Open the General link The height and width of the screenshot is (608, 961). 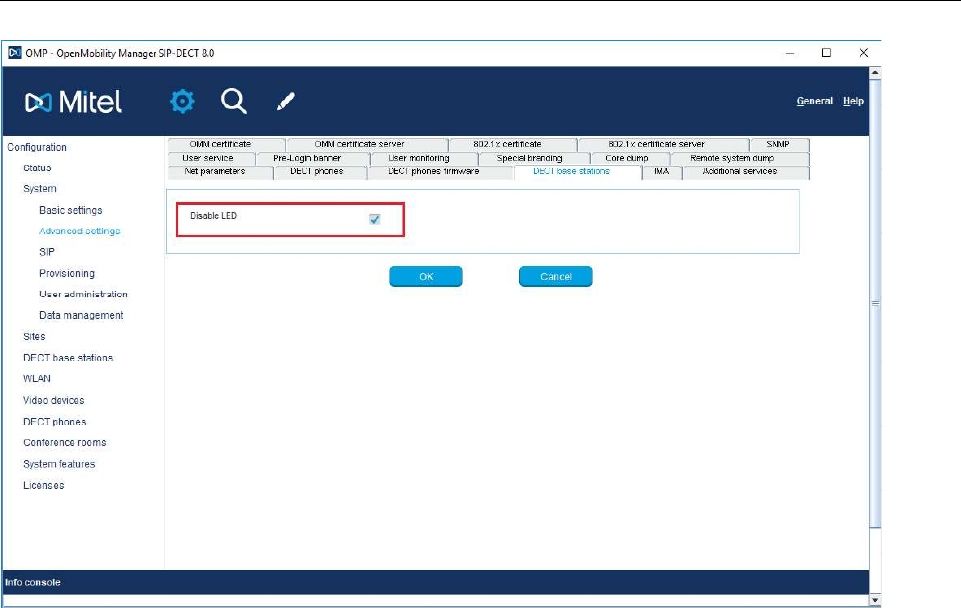(x=815, y=101)
